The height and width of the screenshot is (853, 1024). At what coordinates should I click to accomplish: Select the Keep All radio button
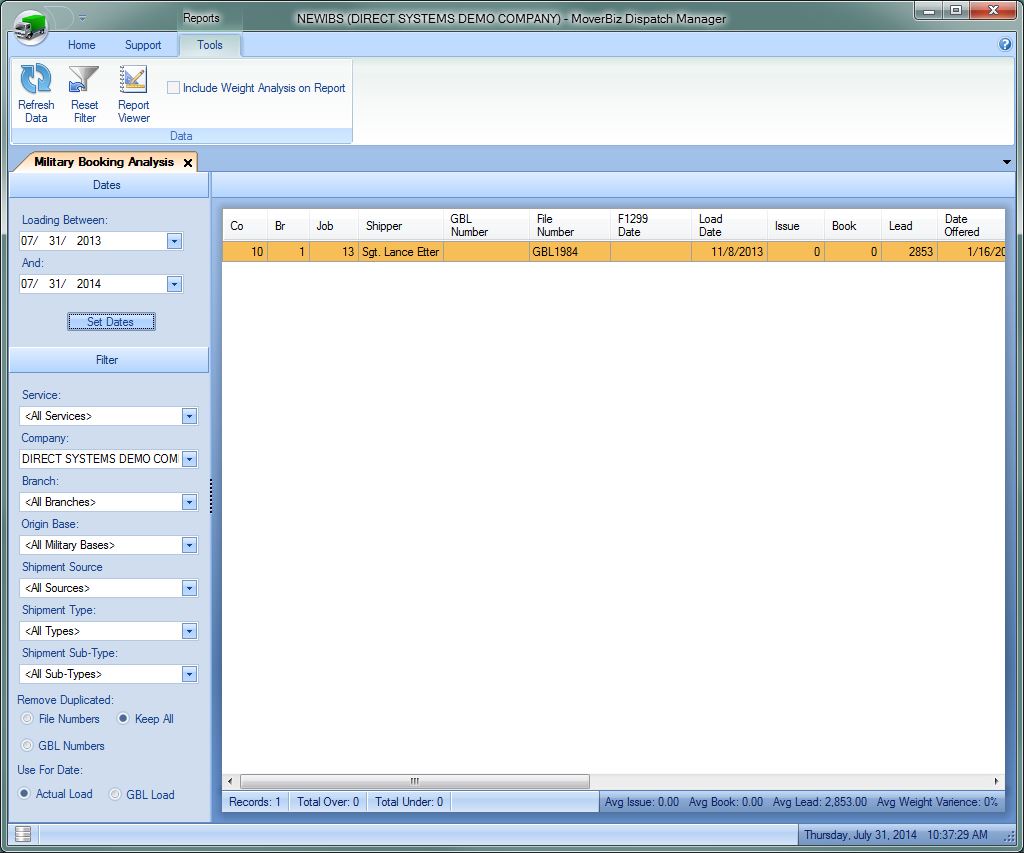click(x=124, y=719)
